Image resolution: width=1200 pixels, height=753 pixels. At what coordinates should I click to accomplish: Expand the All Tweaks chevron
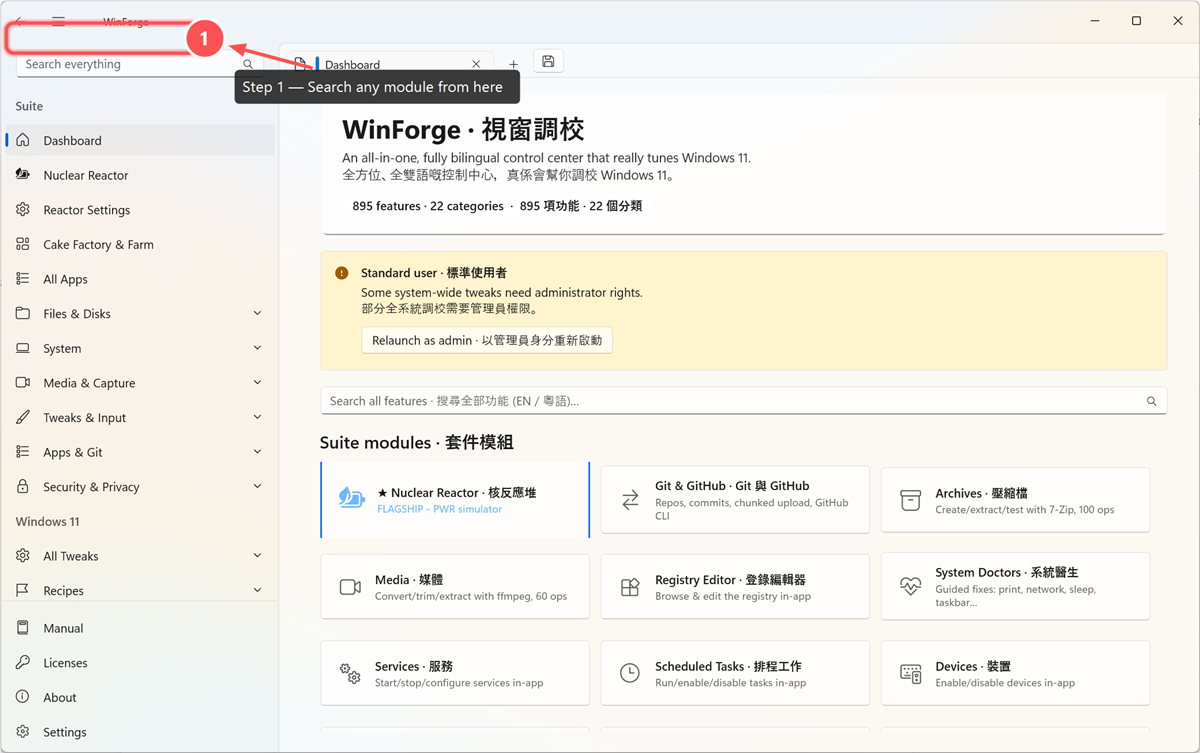pos(257,556)
